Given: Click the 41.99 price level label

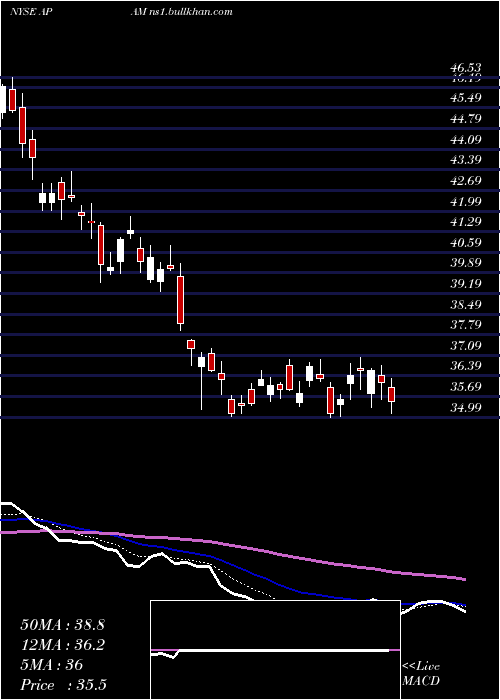Looking at the screenshot, I should 466,202.
